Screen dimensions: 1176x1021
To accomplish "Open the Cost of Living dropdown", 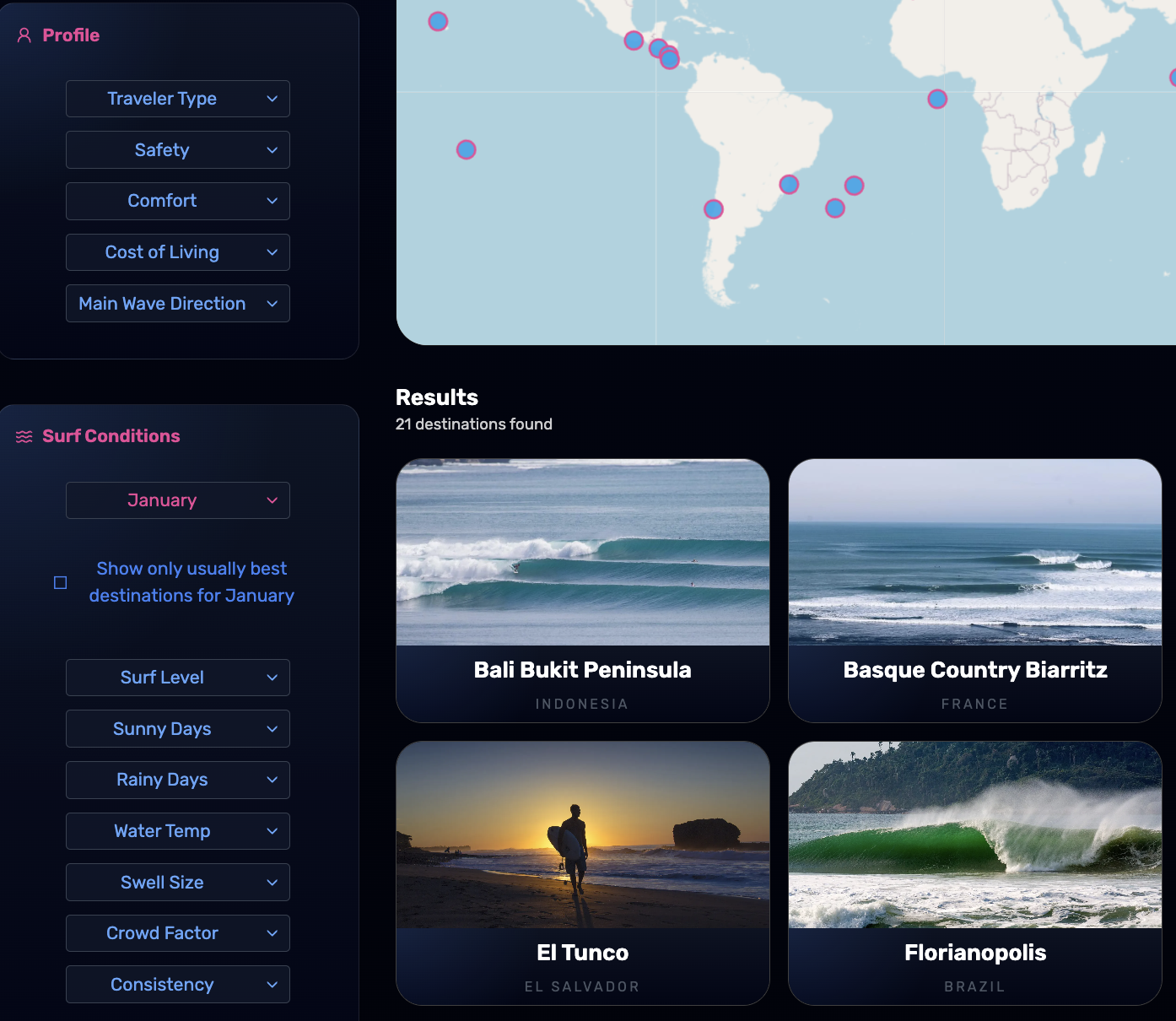I will [177, 251].
